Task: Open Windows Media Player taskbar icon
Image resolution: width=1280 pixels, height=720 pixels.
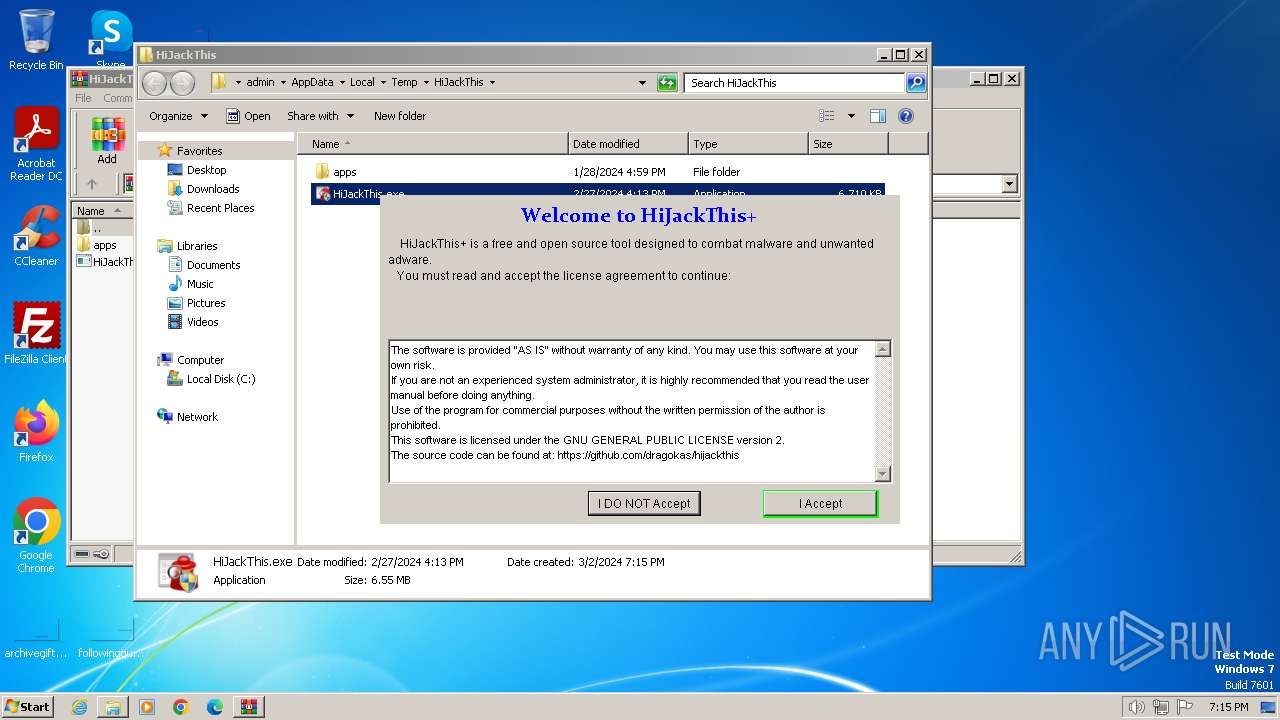Action: pos(147,707)
